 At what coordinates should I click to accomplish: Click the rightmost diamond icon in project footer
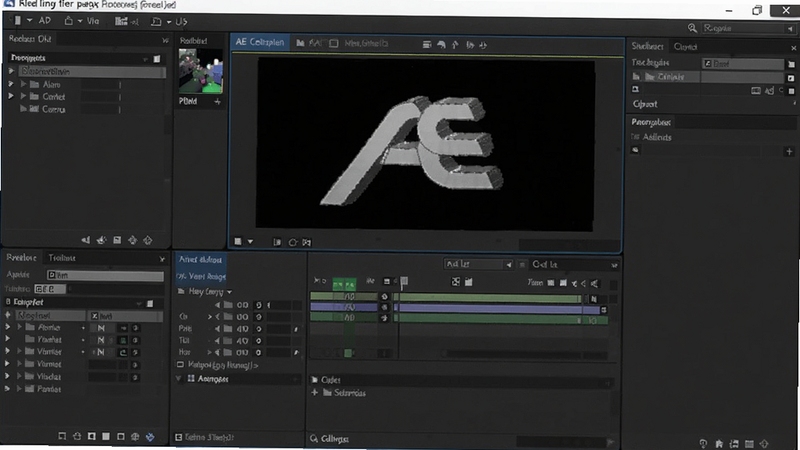pyautogui.click(x=148, y=240)
